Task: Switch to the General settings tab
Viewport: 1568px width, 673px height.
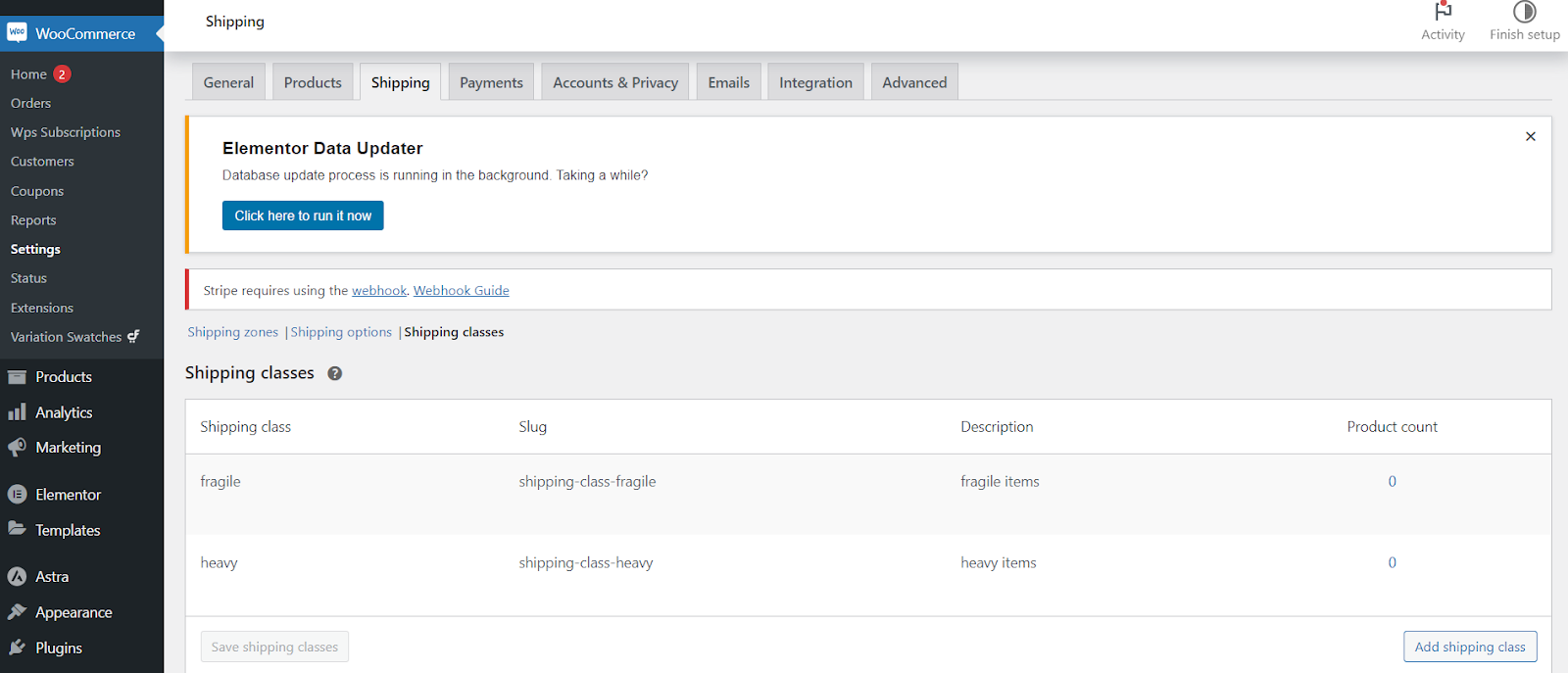Action: click(x=228, y=82)
